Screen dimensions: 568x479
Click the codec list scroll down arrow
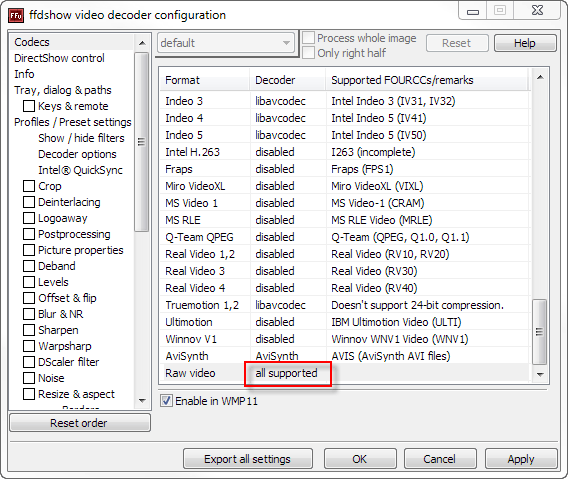[x=540, y=374]
